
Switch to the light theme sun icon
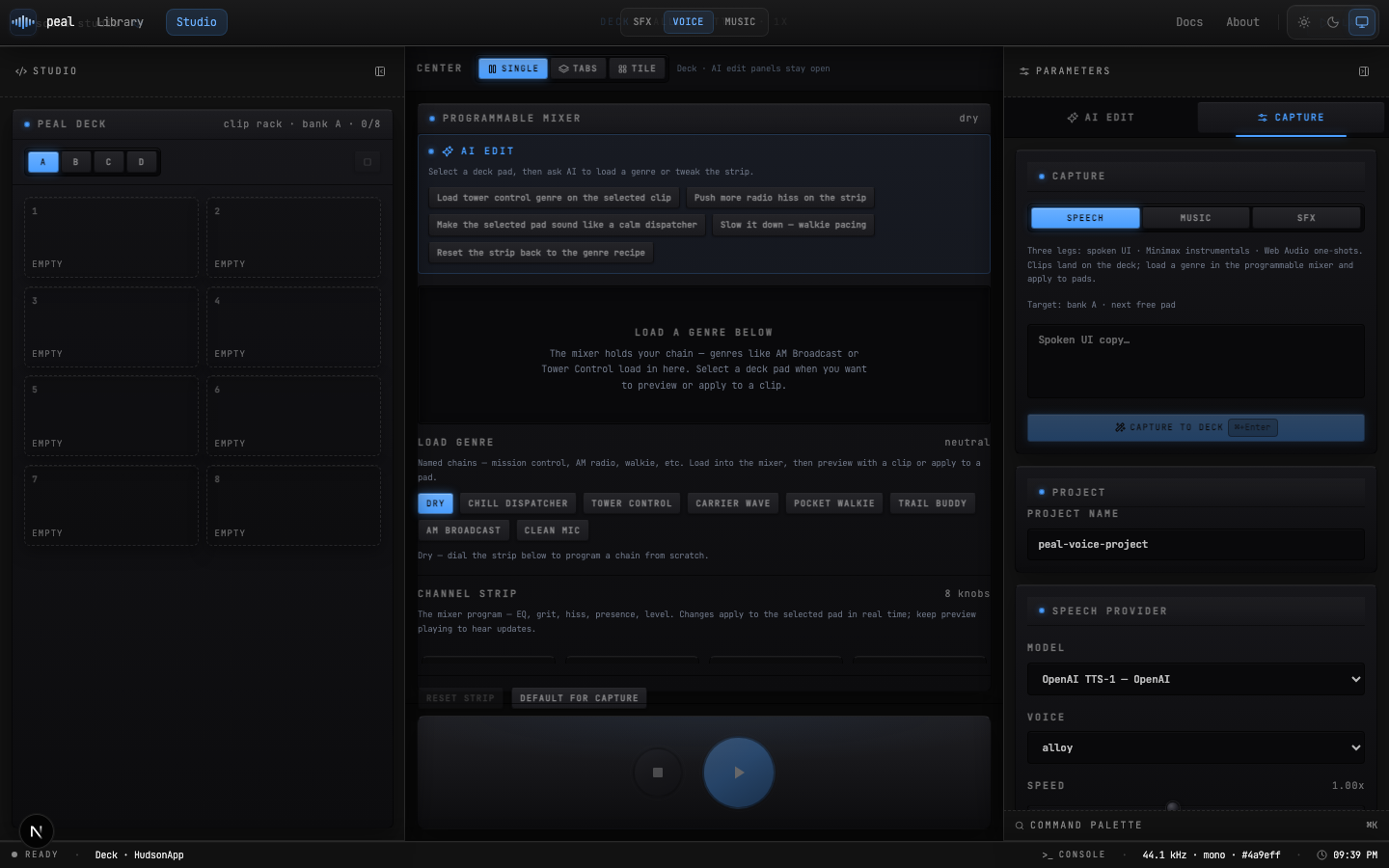click(1304, 22)
